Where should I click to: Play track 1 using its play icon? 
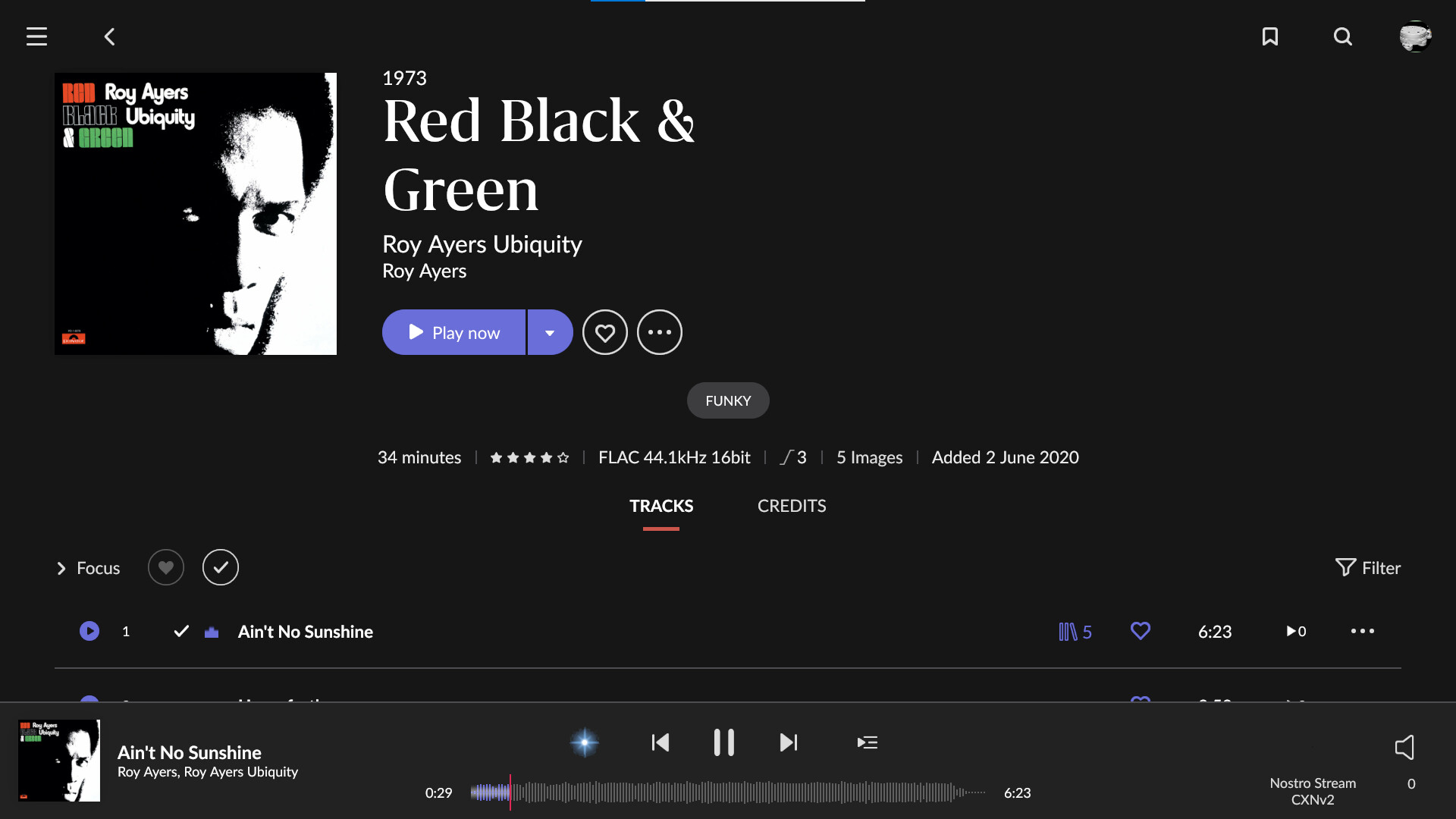pos(89,631)
